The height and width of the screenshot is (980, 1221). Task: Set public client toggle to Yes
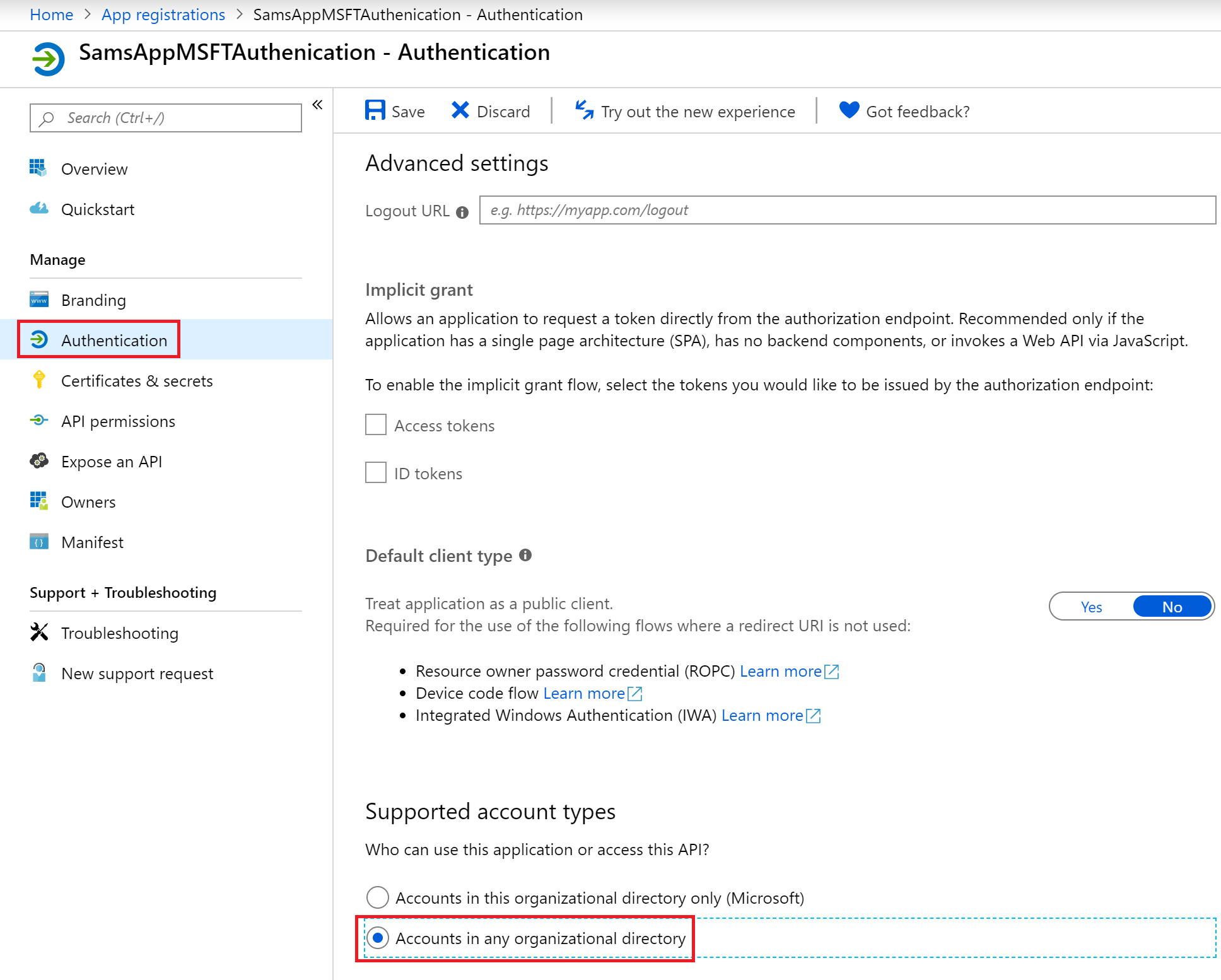[1091, 607]
